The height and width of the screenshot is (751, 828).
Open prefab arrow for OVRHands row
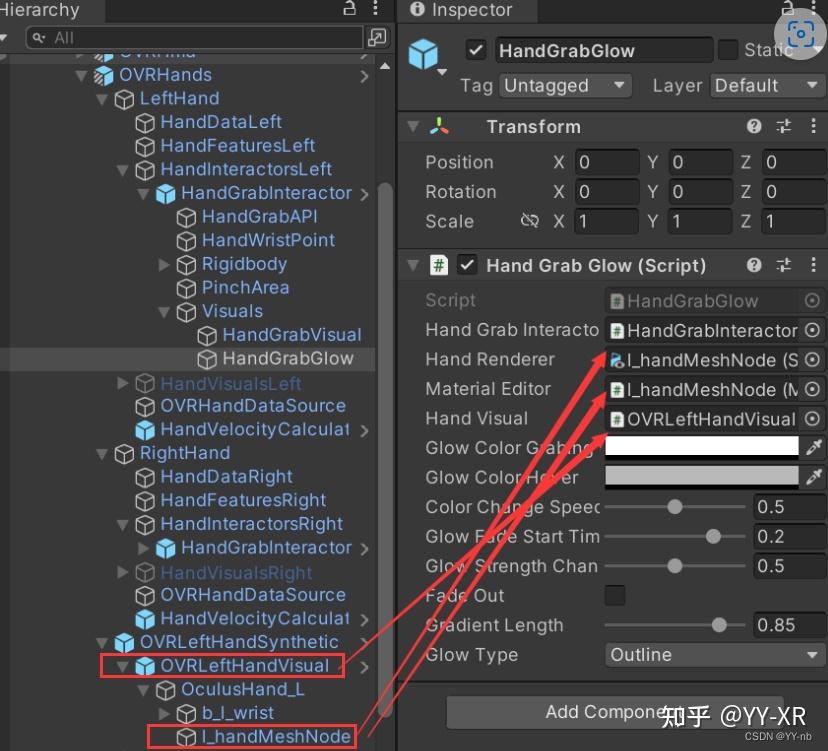point(364,77)
